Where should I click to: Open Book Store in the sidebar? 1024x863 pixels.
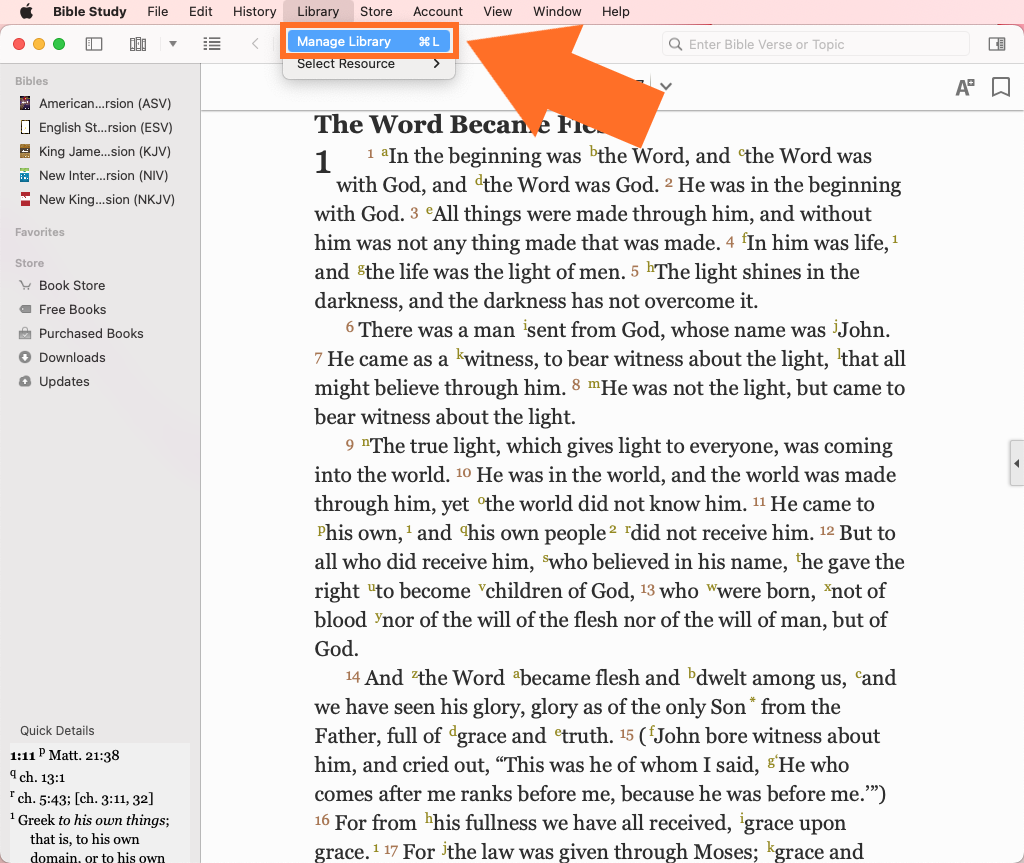(72, 286)
